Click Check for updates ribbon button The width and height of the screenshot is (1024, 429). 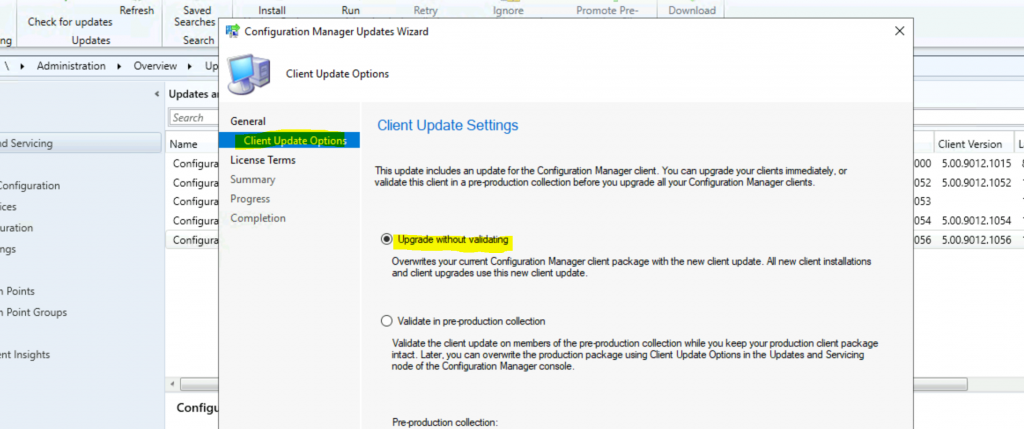click(70, 22)
